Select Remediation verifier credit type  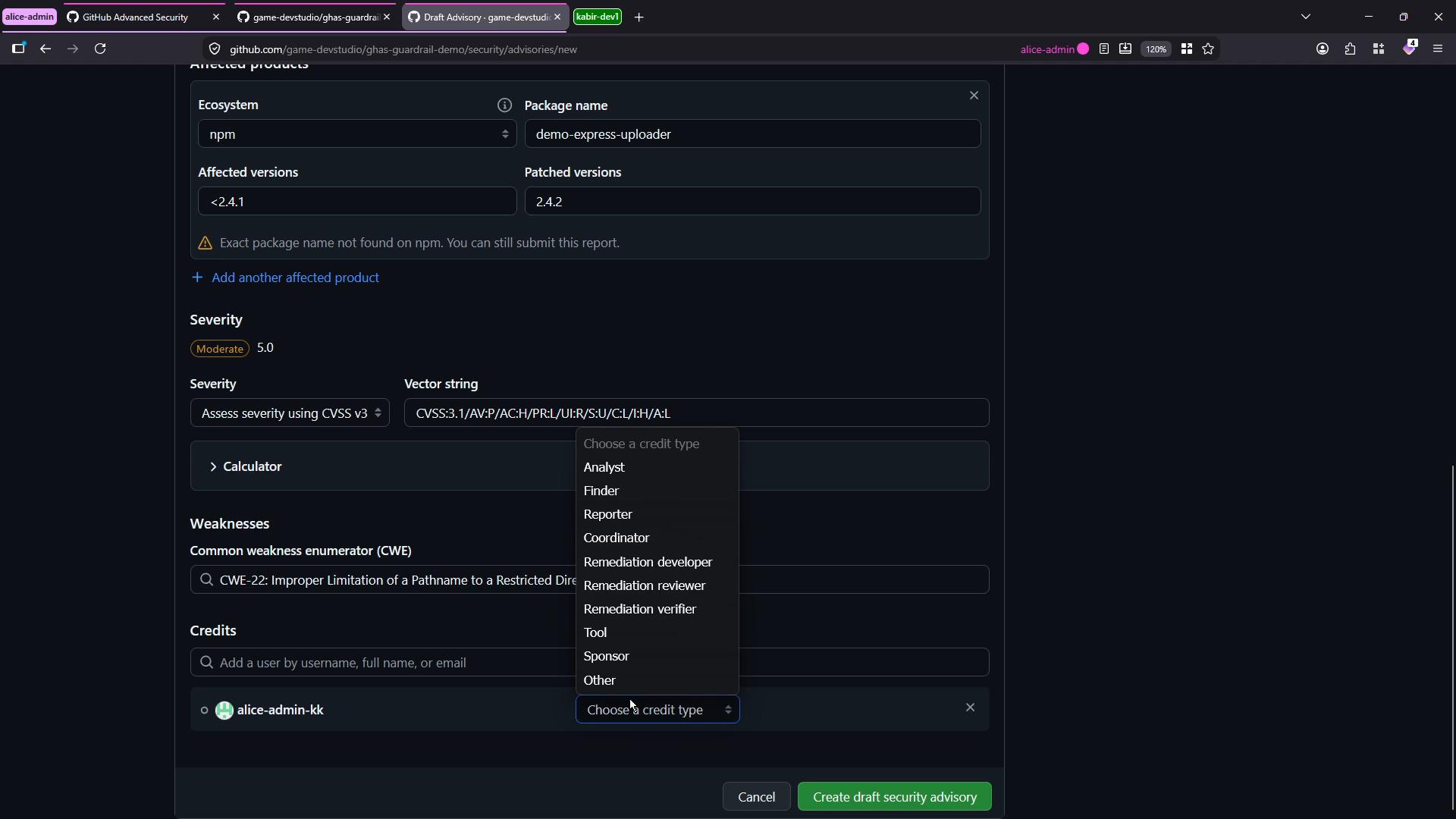click(x=657, y=610)
